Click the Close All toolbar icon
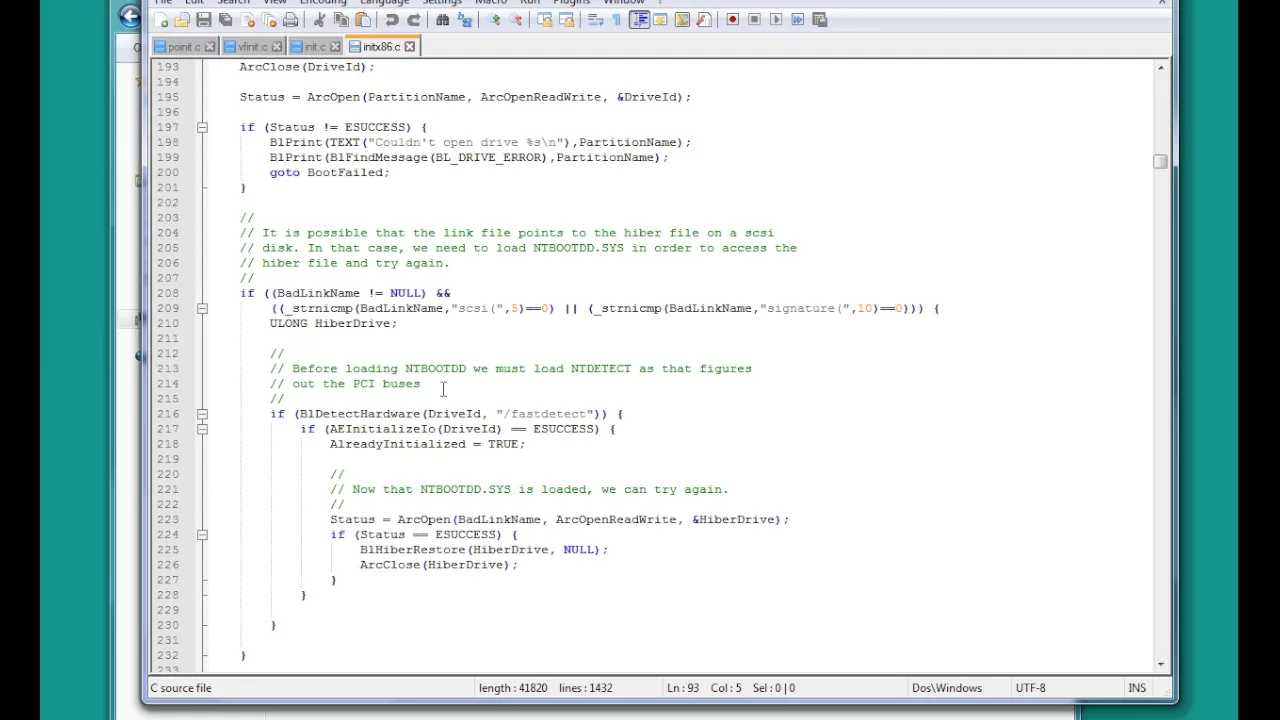 coord(269,19)
